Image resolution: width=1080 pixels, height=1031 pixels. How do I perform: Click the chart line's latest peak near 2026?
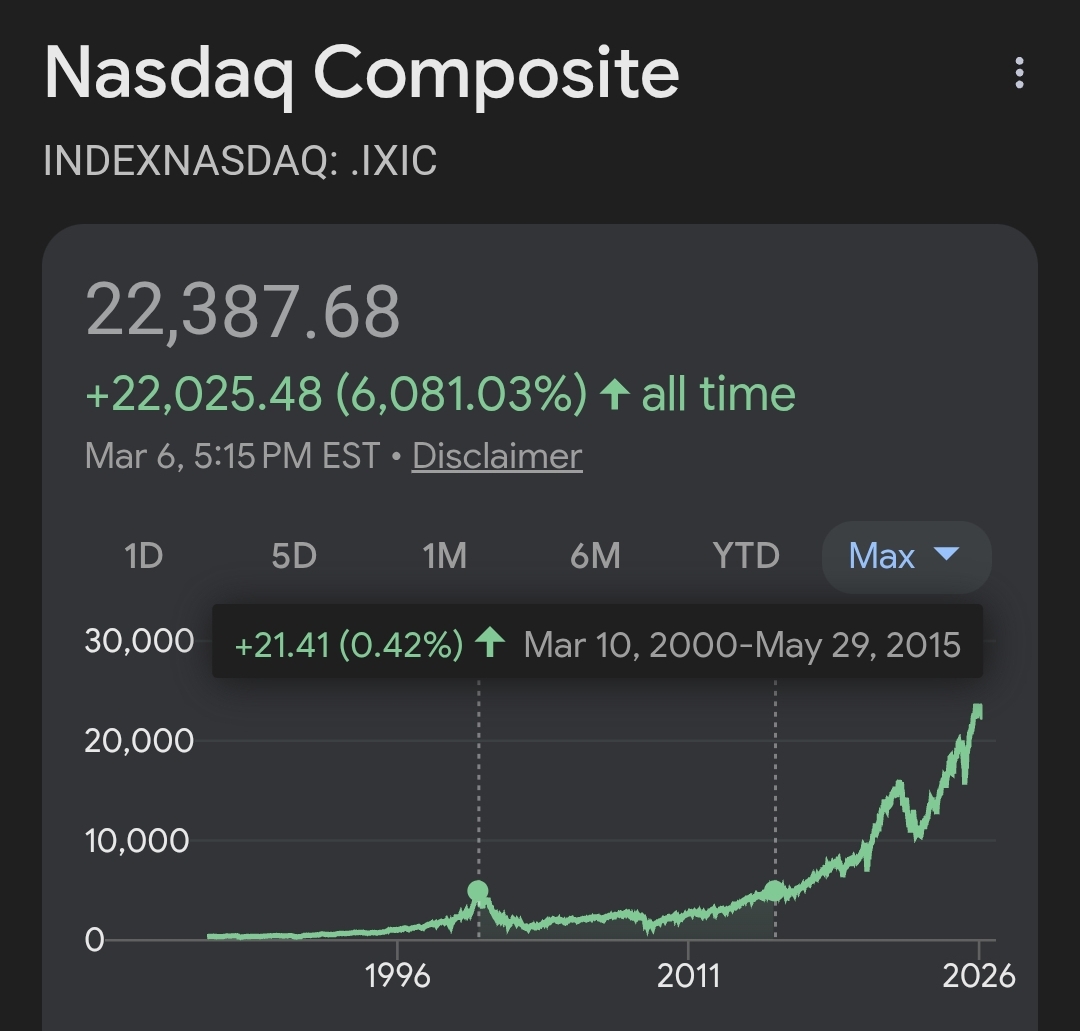(977, 709)
